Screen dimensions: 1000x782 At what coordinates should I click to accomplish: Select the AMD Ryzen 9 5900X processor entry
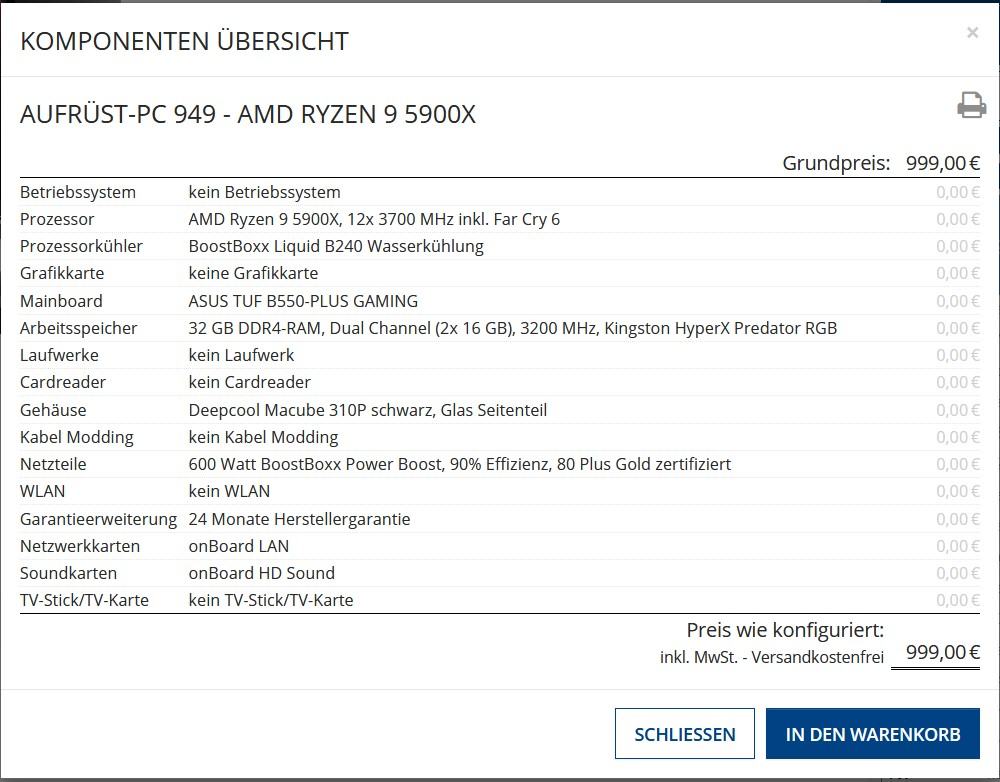(374, 219)
